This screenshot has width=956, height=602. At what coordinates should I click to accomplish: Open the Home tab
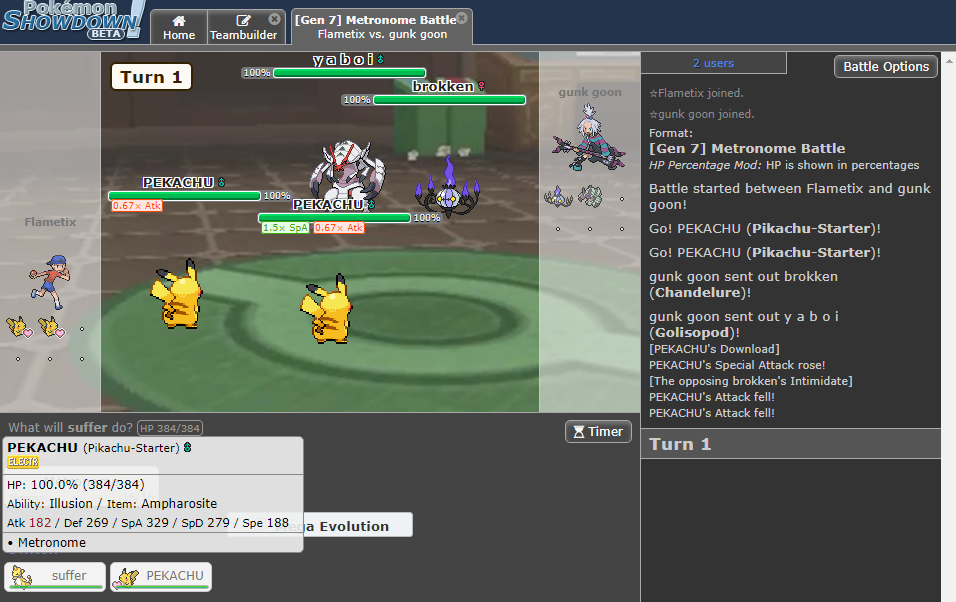[179, 27]
